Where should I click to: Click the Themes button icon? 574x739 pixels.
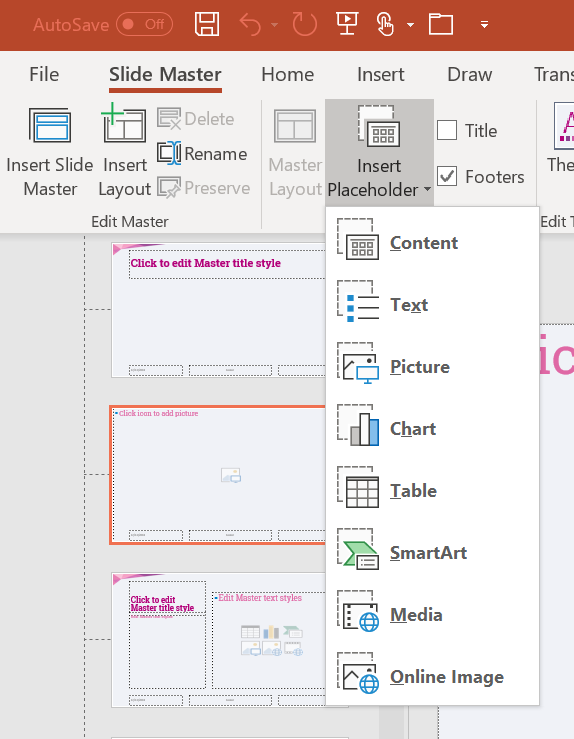point(564,126)
